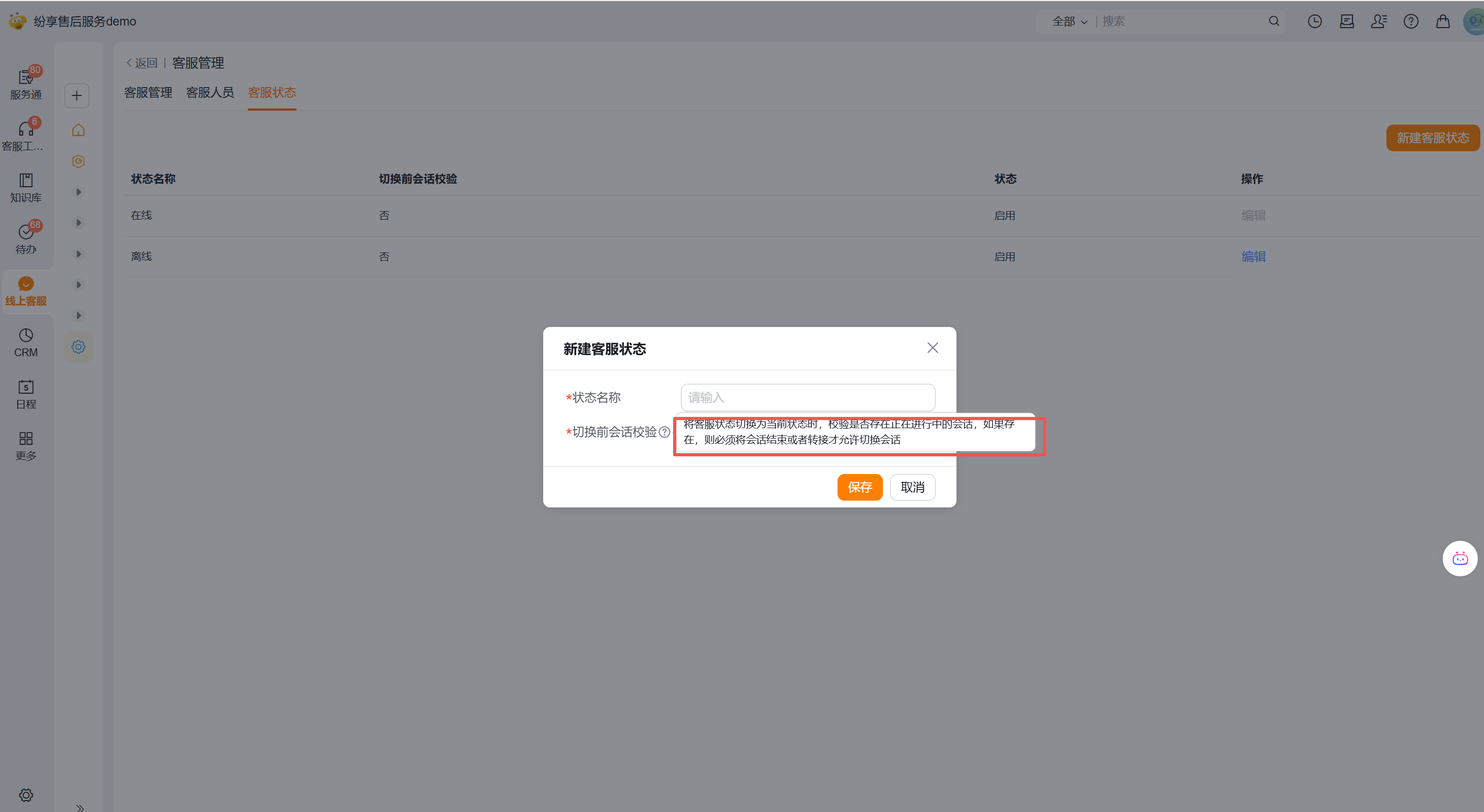Click the help question mark beside 切换前会话校验
Viewport: 1484px width, 812px height.
(664, 432)
